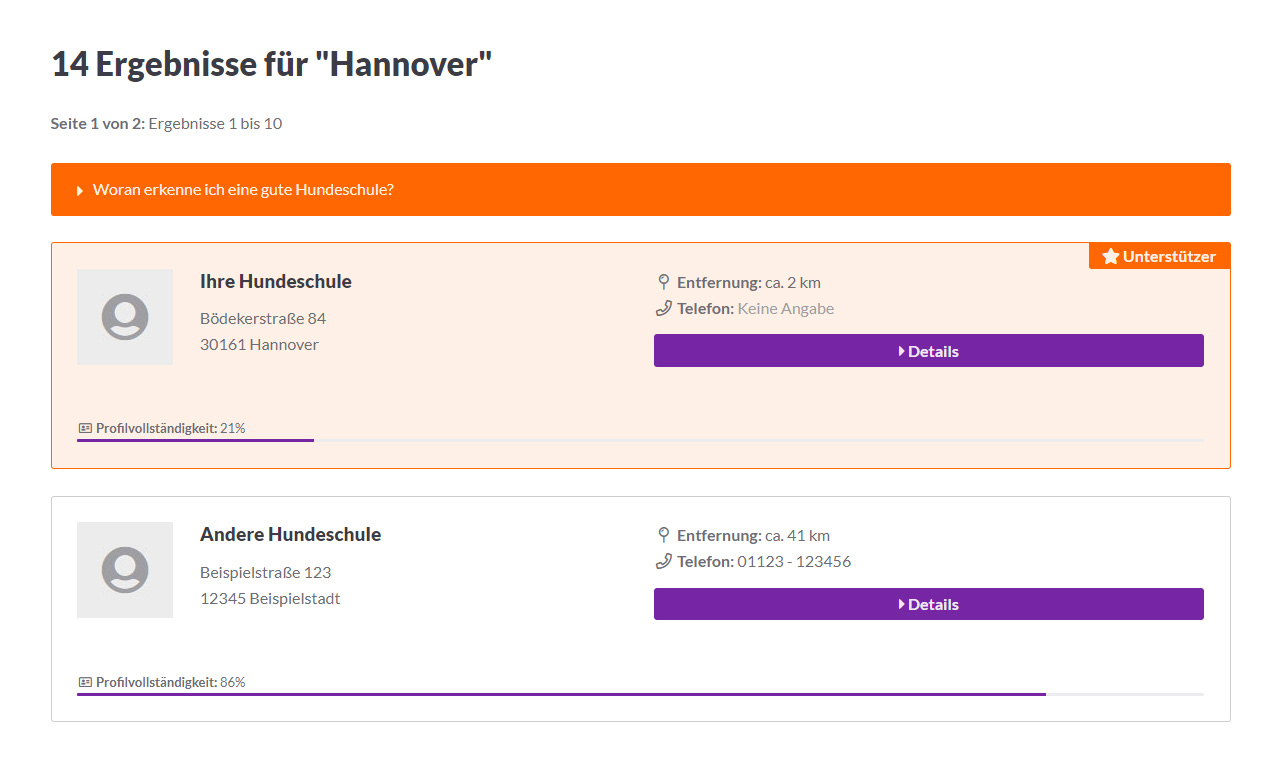Click the thumbnail image for Andere Hundeschule
This screenshot has height=772, width=1281.
[x=124, y=570]
